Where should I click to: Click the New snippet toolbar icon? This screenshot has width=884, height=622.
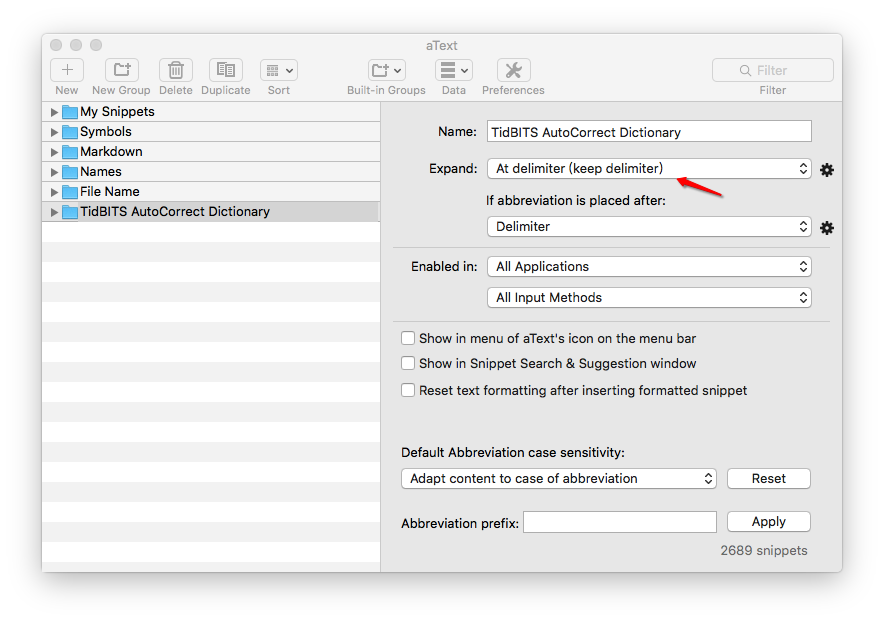(x=67, y=70)
